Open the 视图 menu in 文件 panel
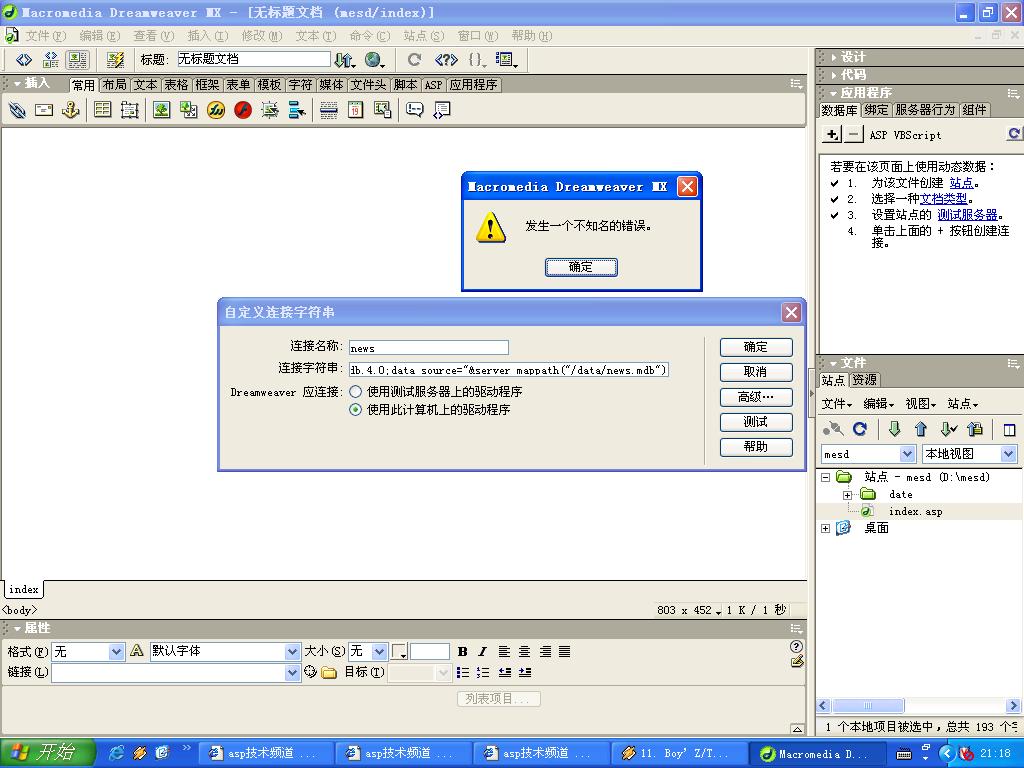Image resolution: width=1024 pixels, height=768 pixels. [x=921, y=404]
